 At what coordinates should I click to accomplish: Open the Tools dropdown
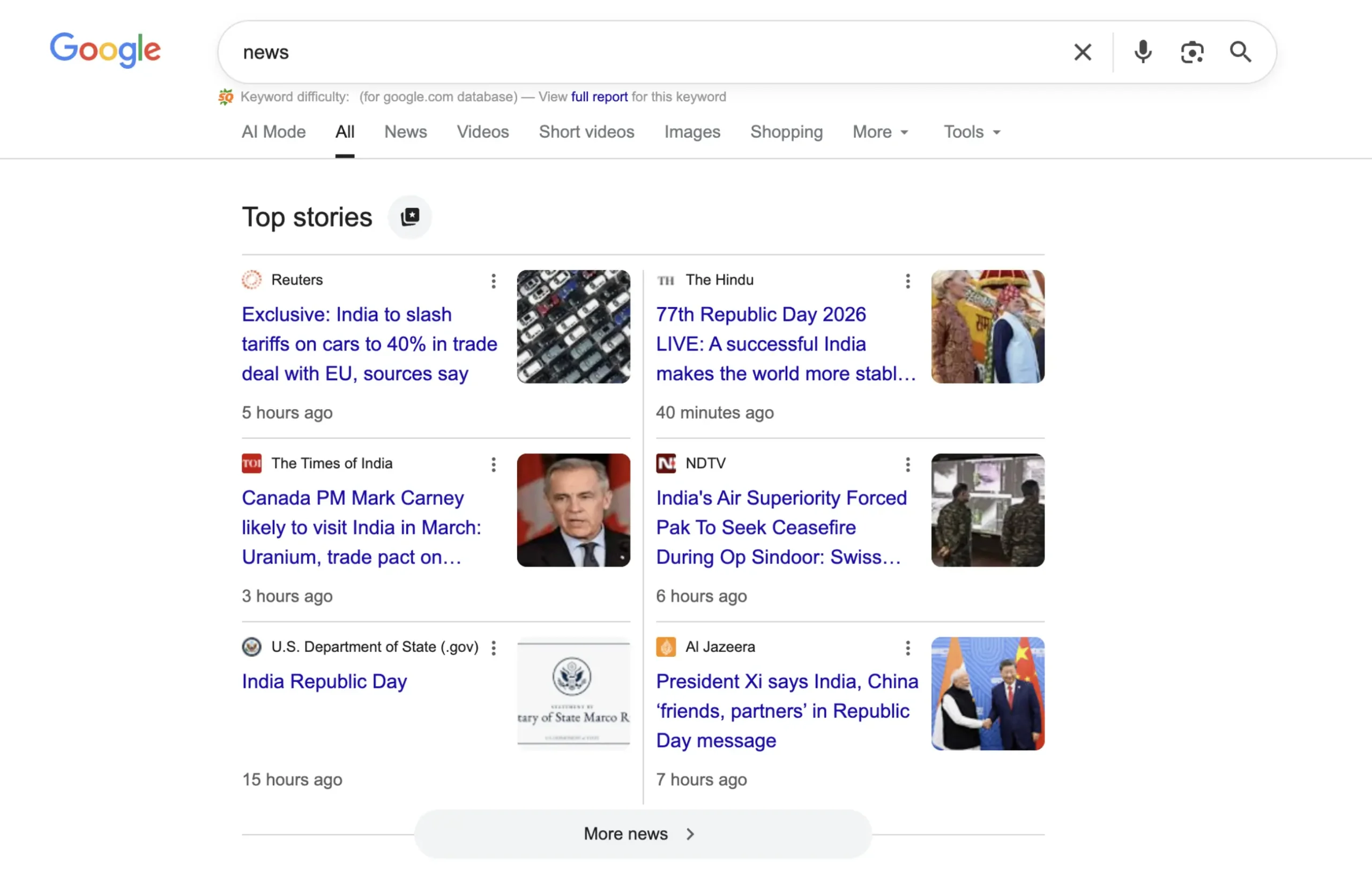point(970,131)
